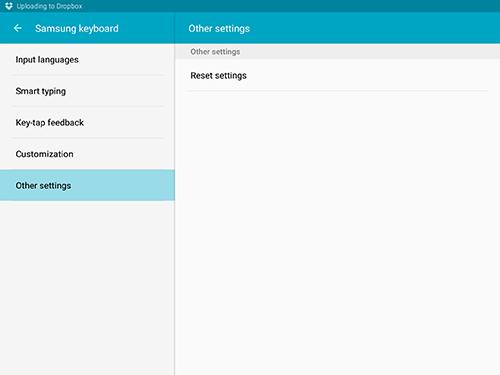This screenshot has height=375, width=500.
Task: Tap the Uploading to Dropbox status text
Action: (49, 6)
